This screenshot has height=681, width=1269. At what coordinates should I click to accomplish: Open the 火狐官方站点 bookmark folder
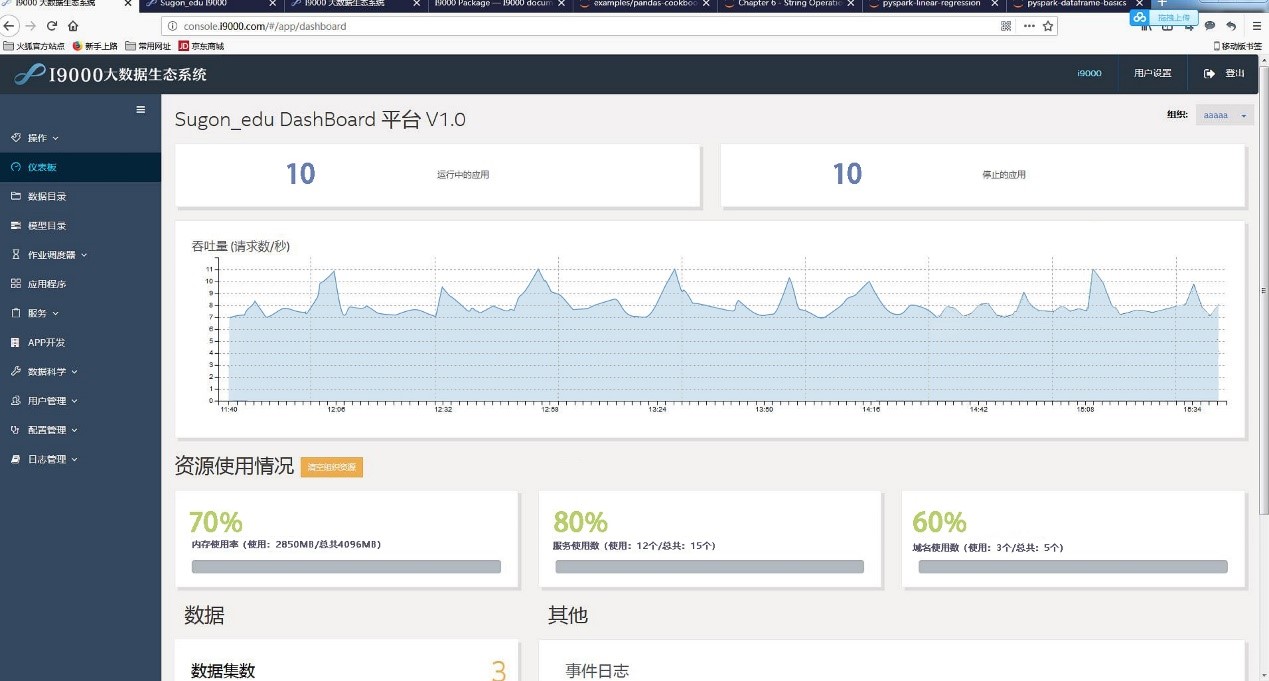tap(34, 46)
